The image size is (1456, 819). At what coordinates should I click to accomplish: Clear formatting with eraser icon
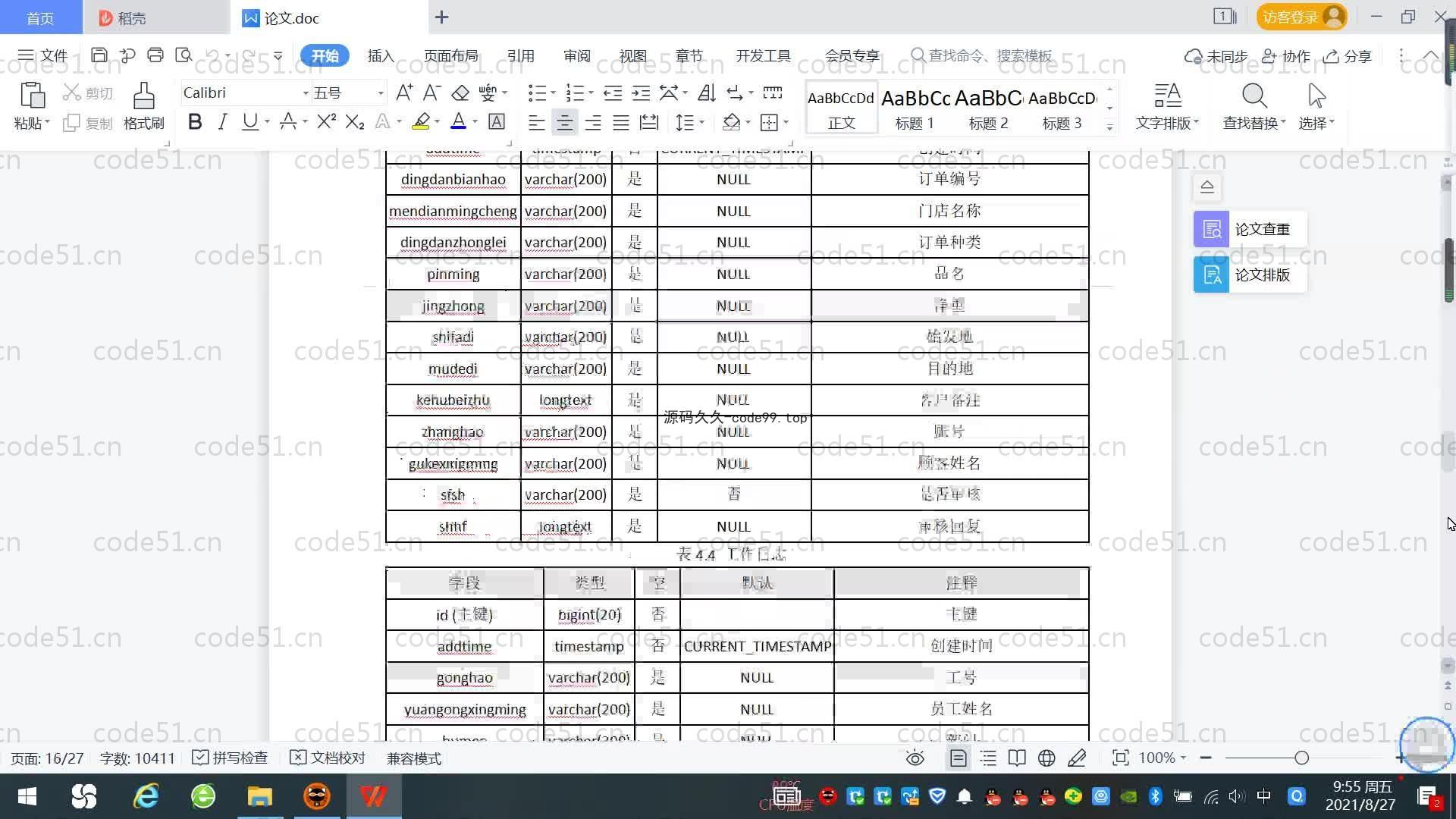tap(460, 93)
